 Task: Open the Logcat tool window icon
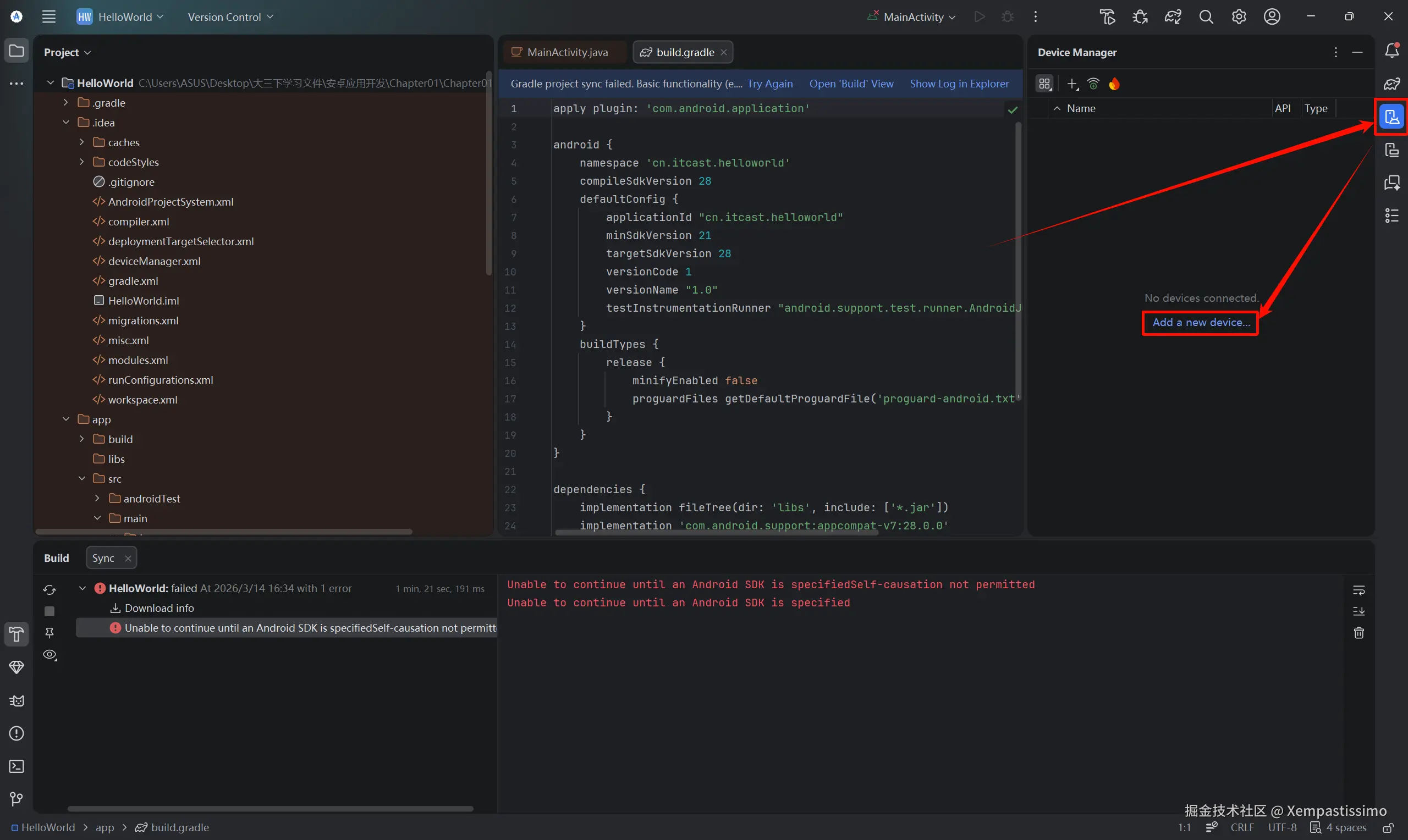coord(16,701)
